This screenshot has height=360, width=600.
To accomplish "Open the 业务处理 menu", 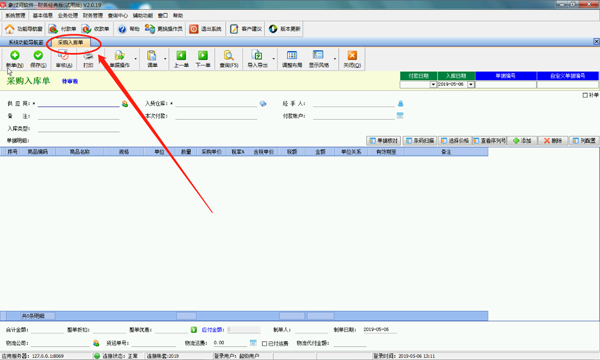I will tap(68, 16).
